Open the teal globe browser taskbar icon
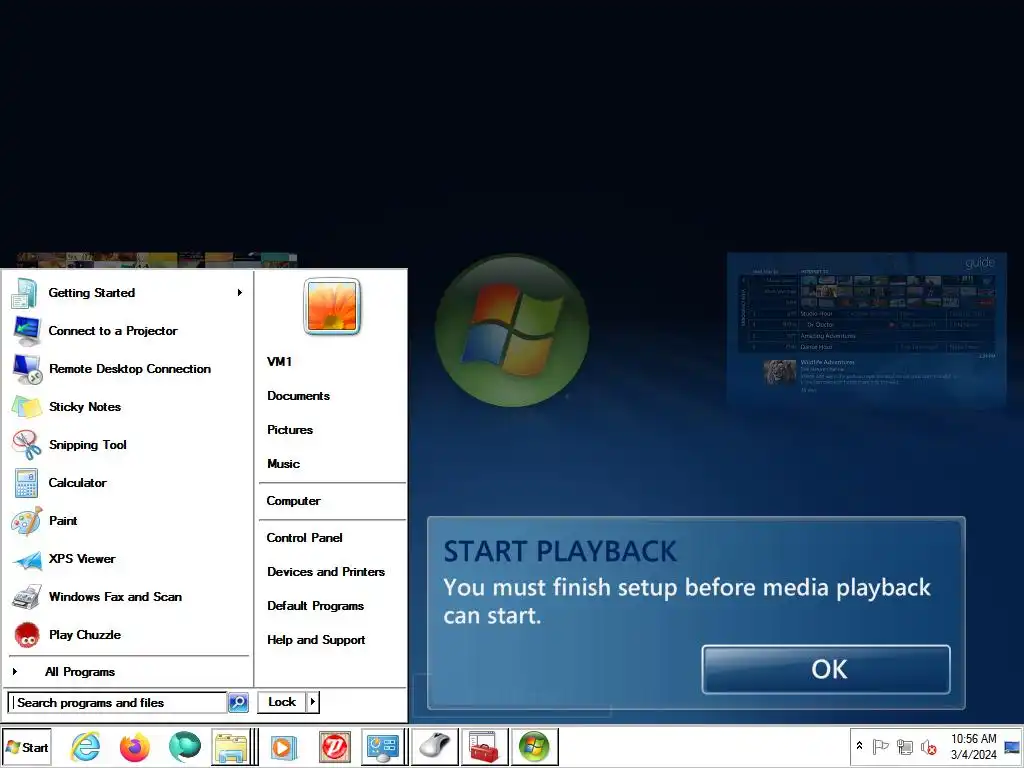1024x768 pixels. tap(185, 747)
